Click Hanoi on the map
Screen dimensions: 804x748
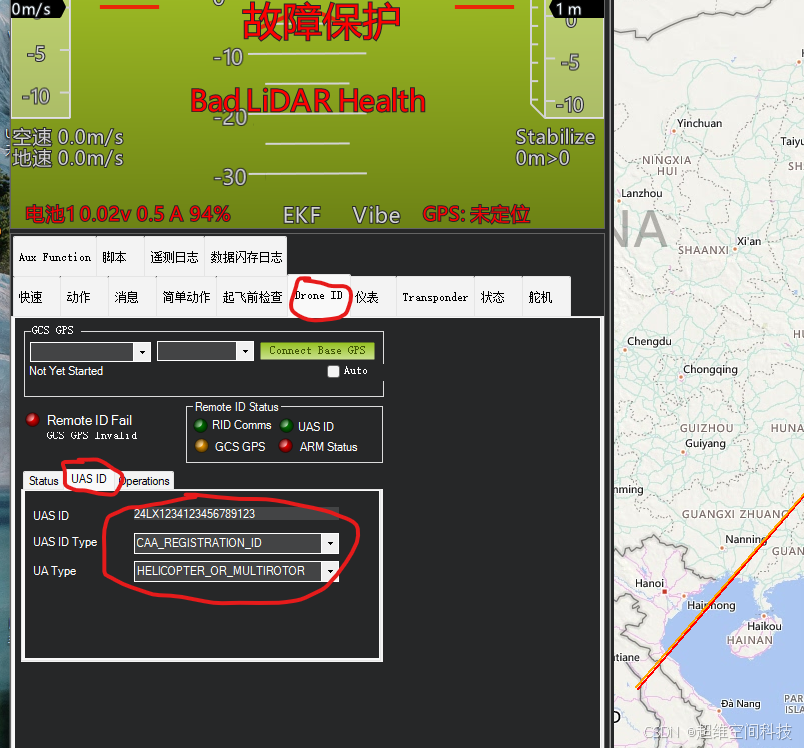point(649,583)
